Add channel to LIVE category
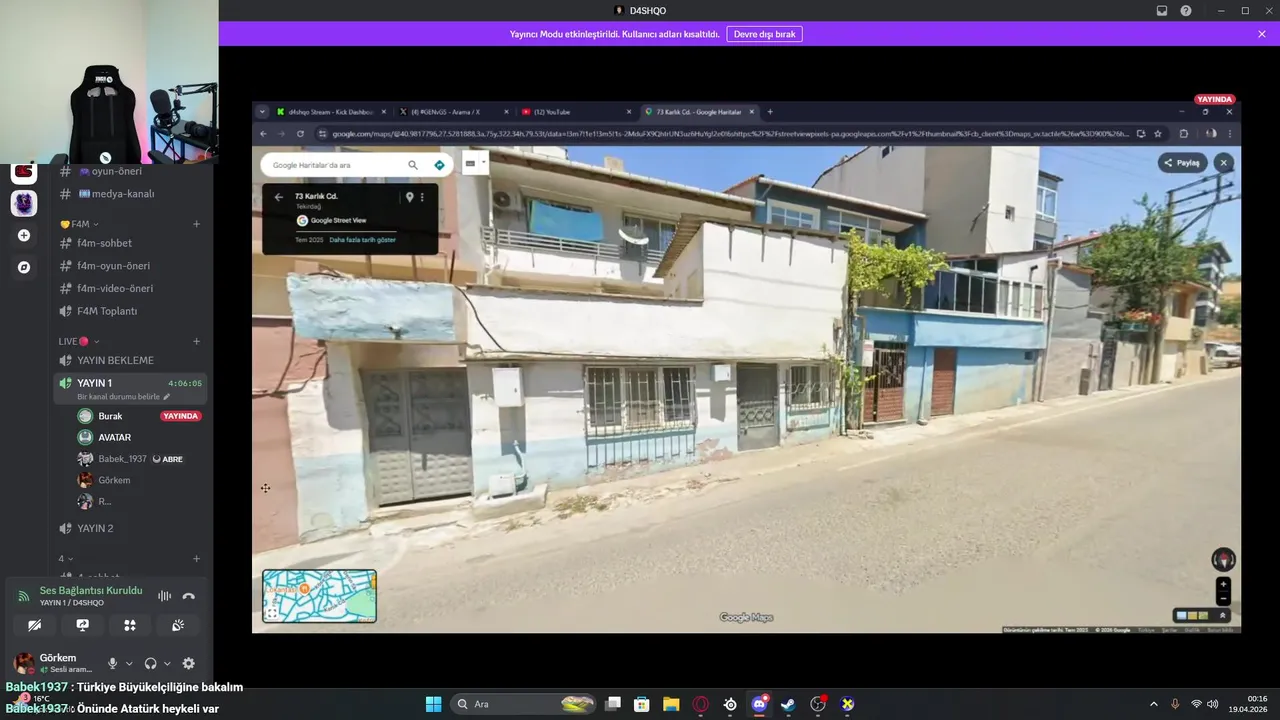1280x720 pixels. (x=196, y=341)
